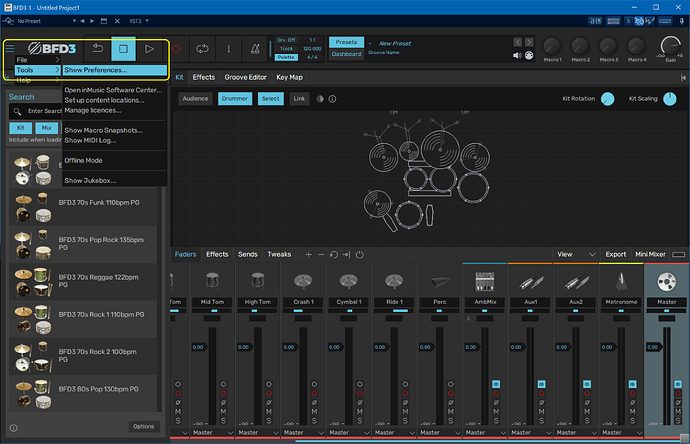690x444 pixels.
Task: Choose Show Preferences... menu item
Action: click(x=114, y=70)
